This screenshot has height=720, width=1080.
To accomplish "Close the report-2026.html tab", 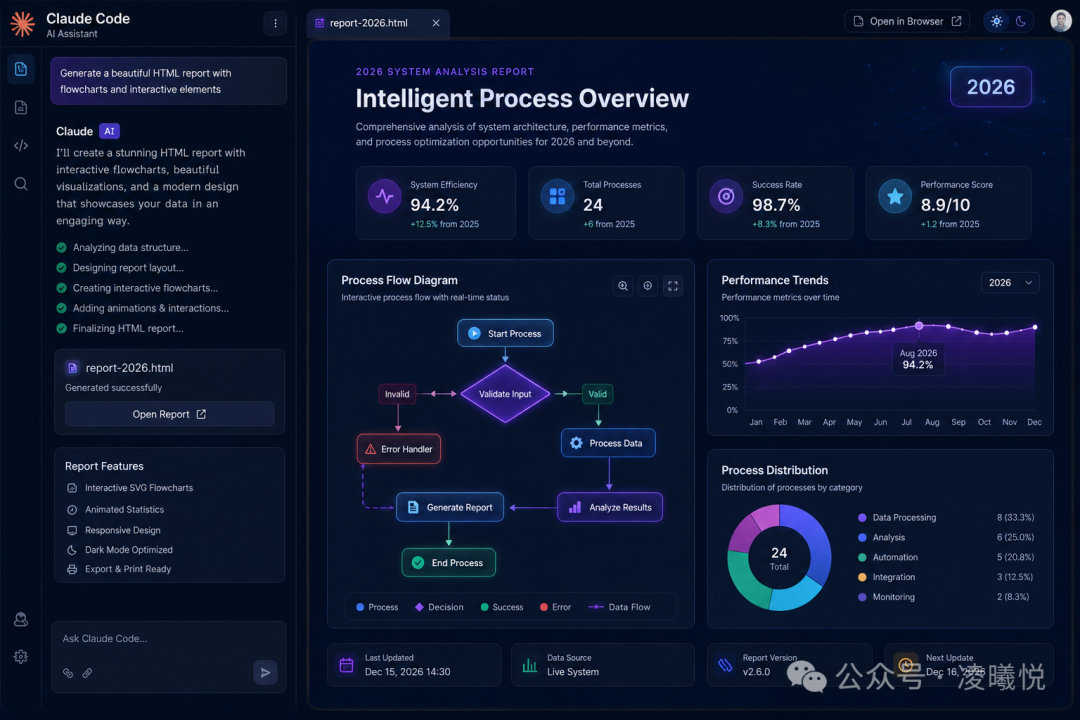I will pyautogui.click(x=436, y=23).
